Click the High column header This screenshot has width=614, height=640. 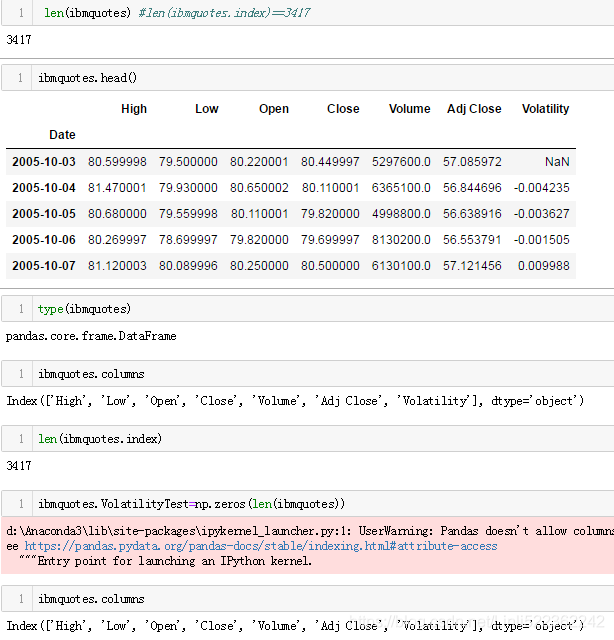[133, 109]
